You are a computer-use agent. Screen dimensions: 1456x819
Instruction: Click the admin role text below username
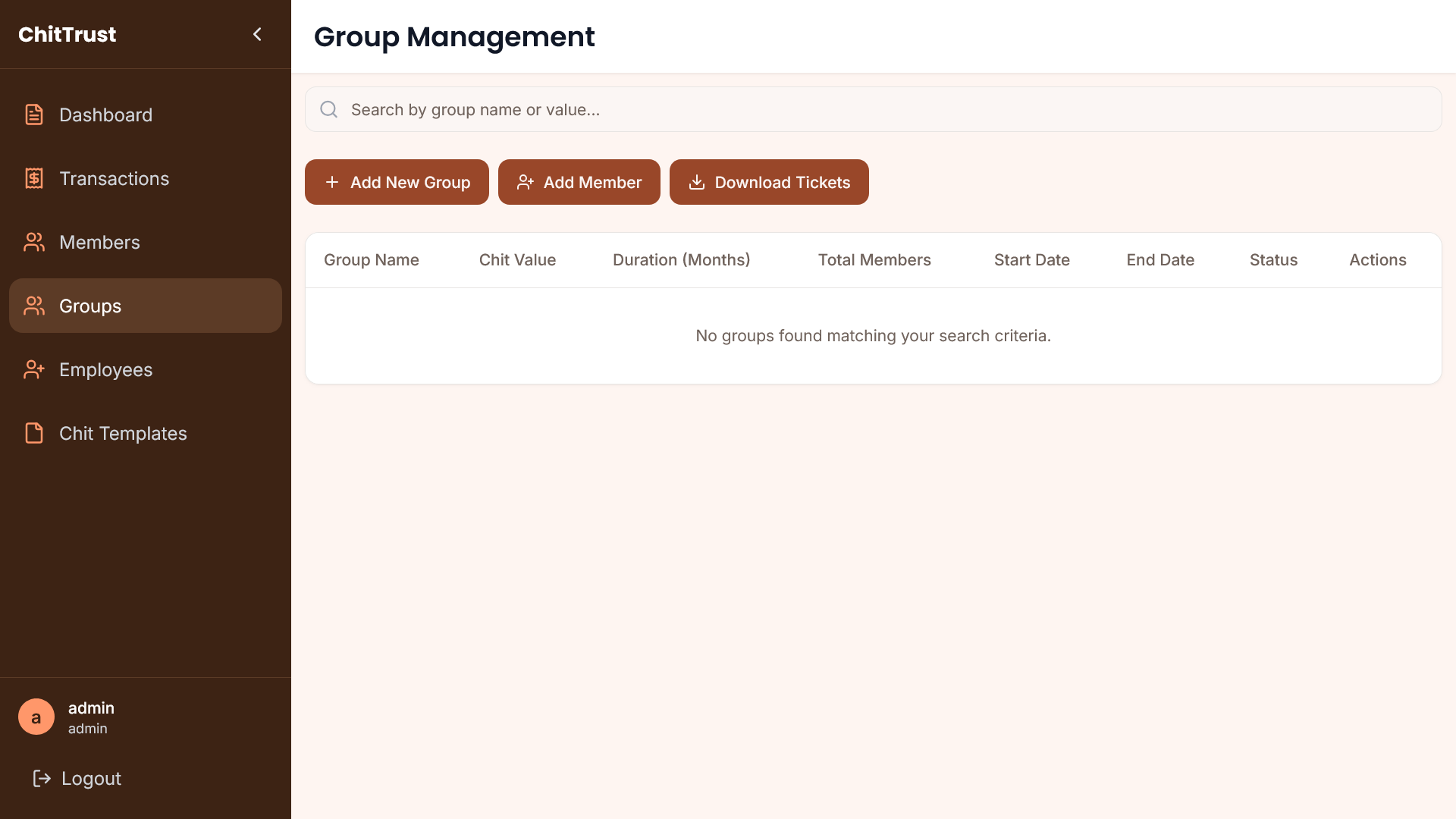click(x=88, y=729)
